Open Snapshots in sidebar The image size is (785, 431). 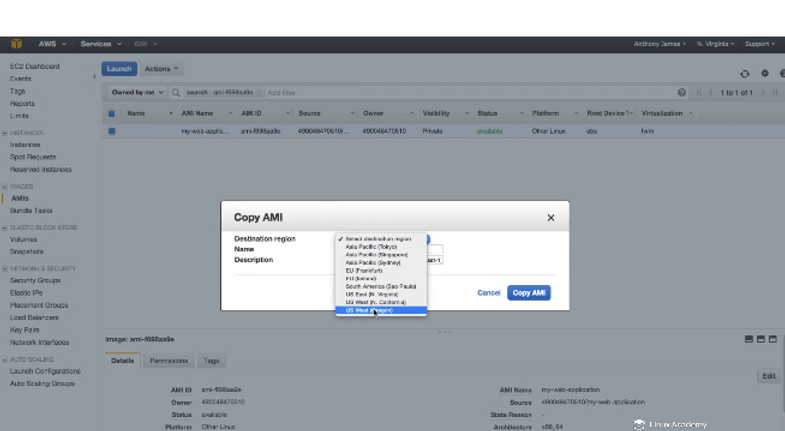tap(27, 252)
